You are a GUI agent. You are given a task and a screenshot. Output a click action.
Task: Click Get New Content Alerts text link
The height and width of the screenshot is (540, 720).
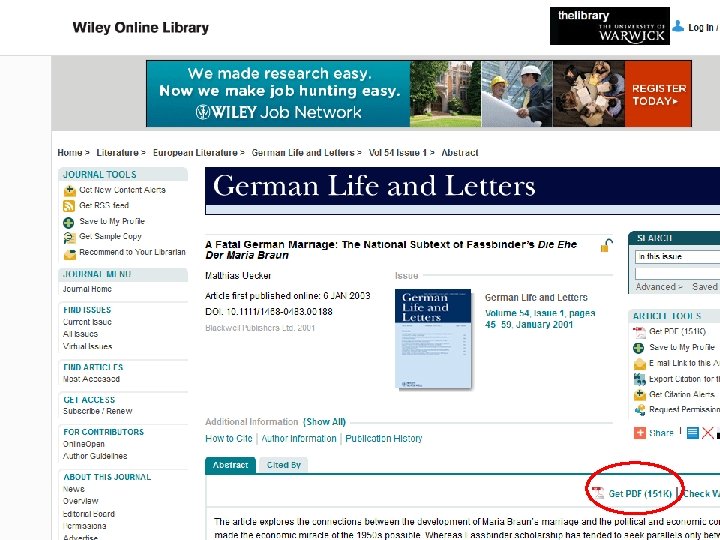122,190
